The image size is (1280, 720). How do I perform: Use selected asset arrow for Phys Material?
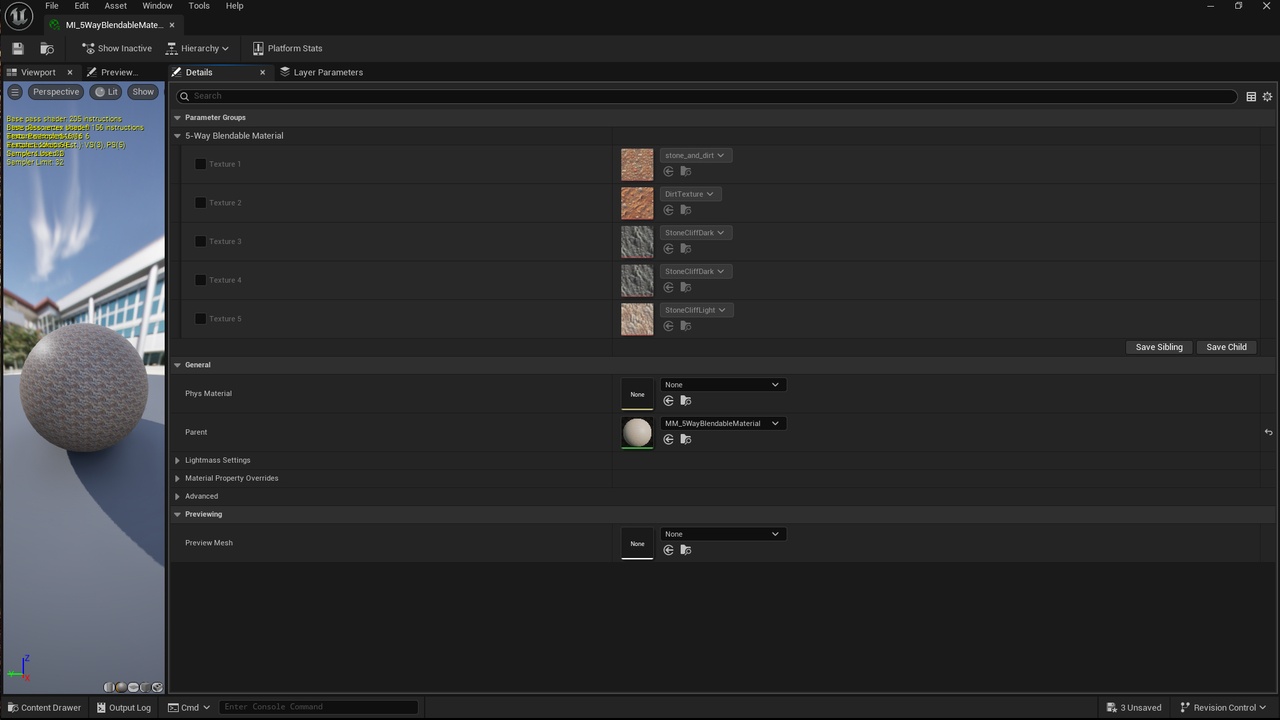669,400
